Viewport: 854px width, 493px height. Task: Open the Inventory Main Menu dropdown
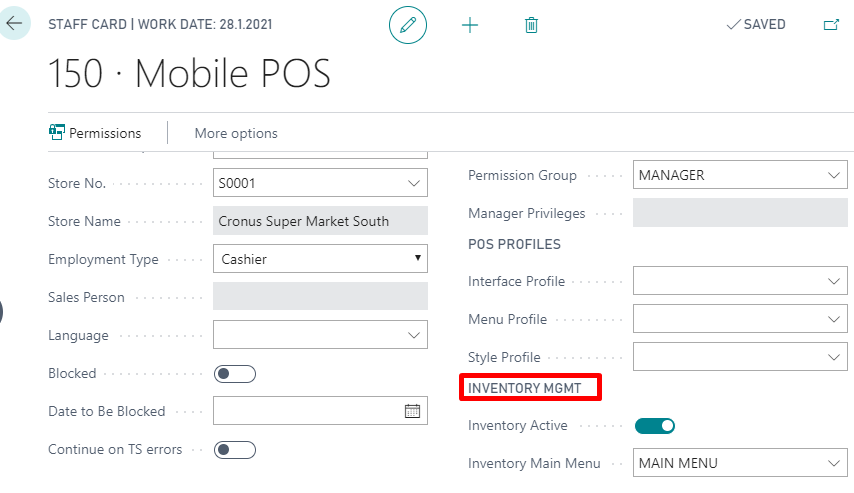834,464
